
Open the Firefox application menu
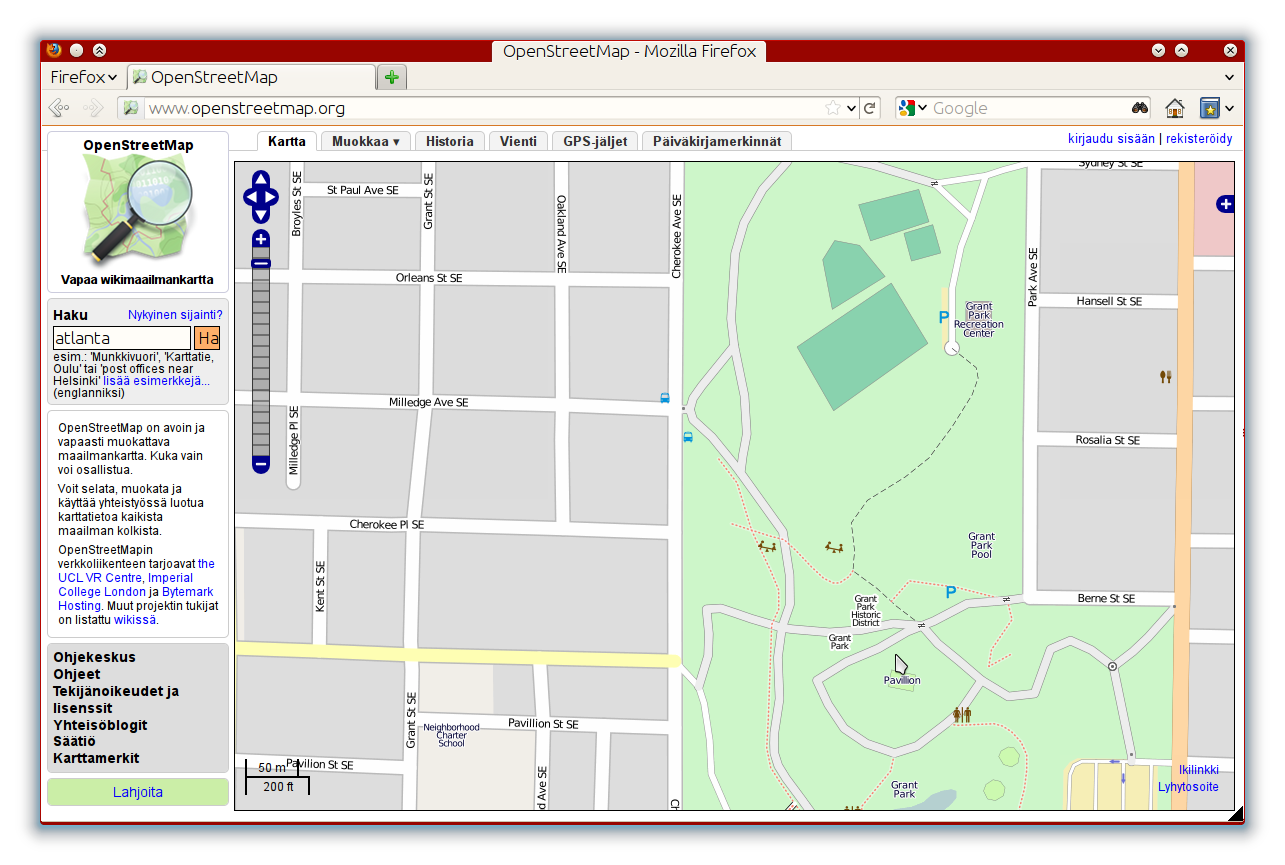tap(84, 77)
